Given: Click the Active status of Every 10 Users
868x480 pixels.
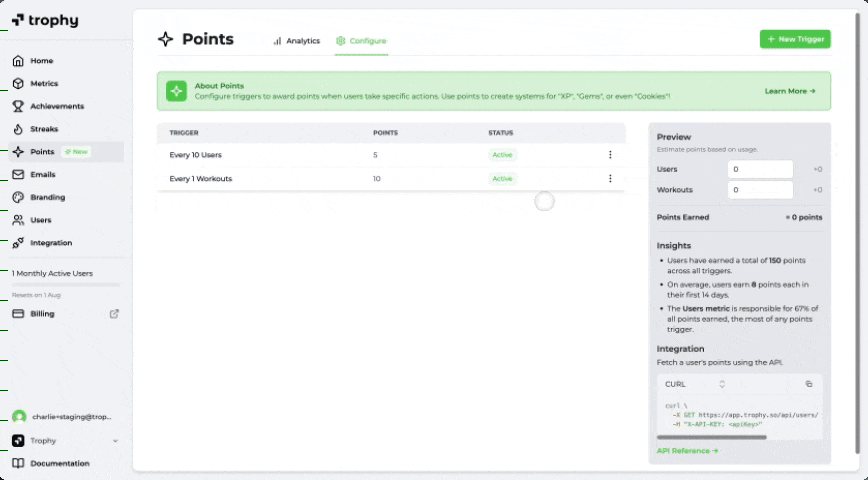Looking at the screenshot, I should pos(503,155).
